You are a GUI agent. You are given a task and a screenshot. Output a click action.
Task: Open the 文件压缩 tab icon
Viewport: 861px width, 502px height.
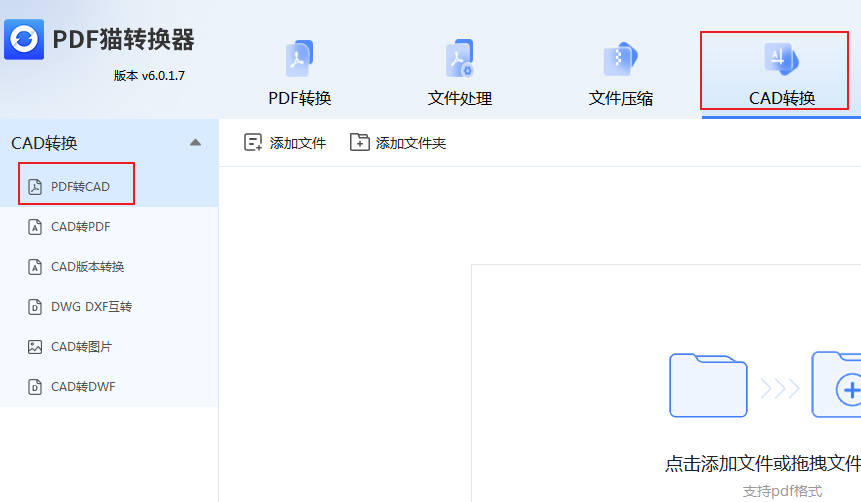pos(620,58)
